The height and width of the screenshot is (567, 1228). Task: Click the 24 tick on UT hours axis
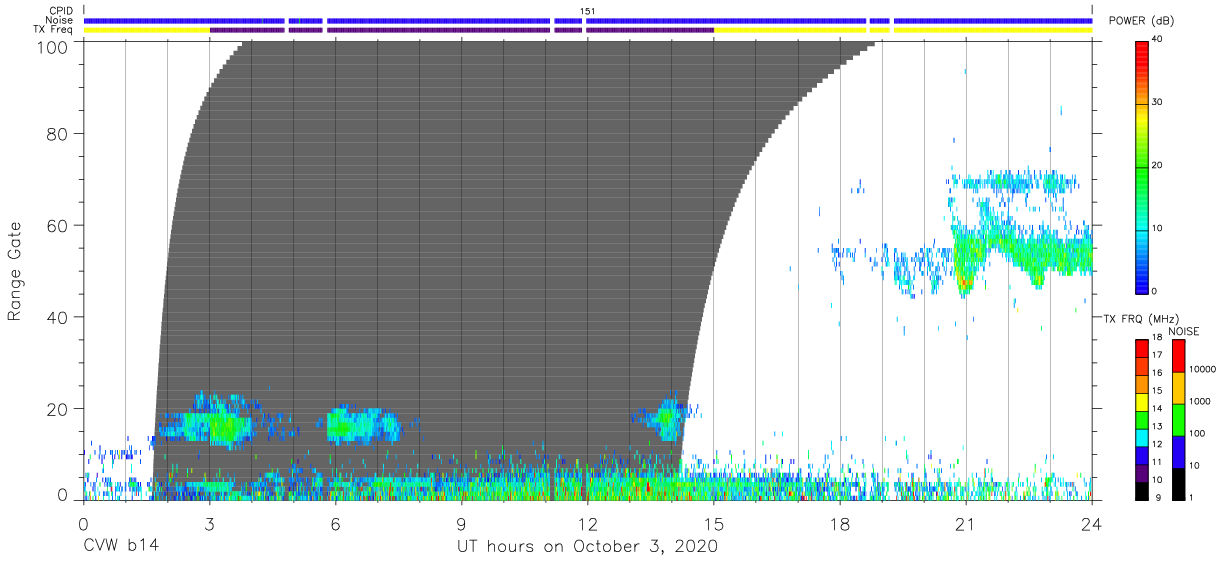tap(1091, 523)
